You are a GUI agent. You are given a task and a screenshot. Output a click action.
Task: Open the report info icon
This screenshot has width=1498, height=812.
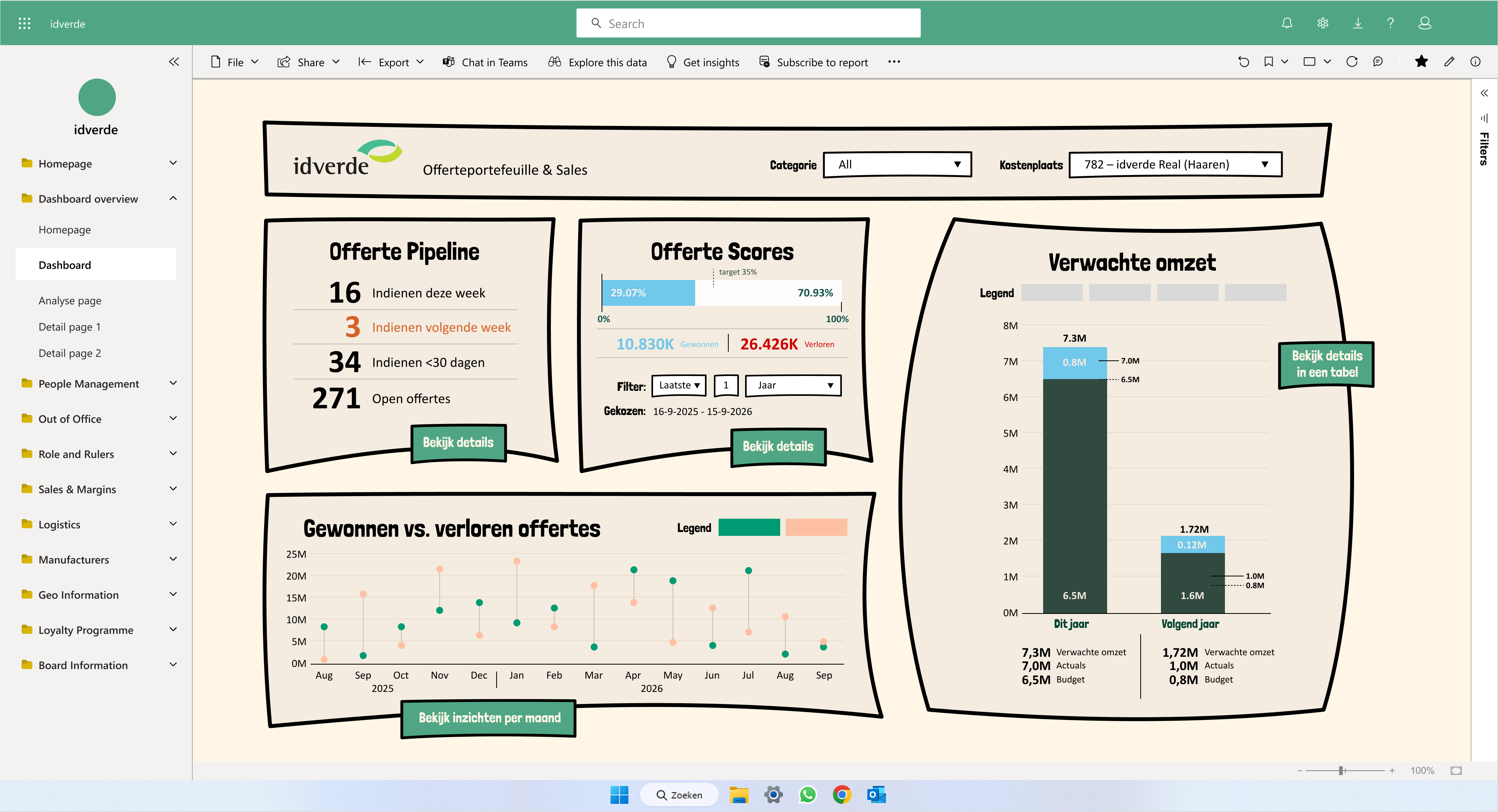(x=1475, y=62)
